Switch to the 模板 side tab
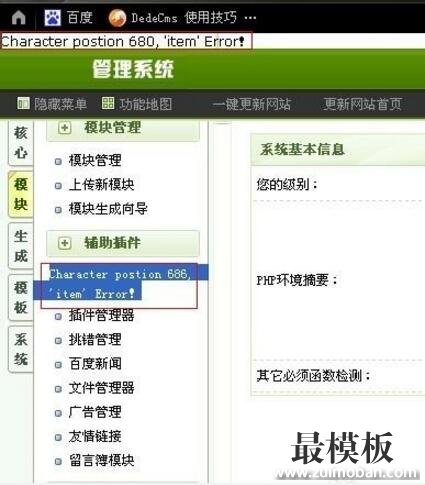 [x=21, y=298]
